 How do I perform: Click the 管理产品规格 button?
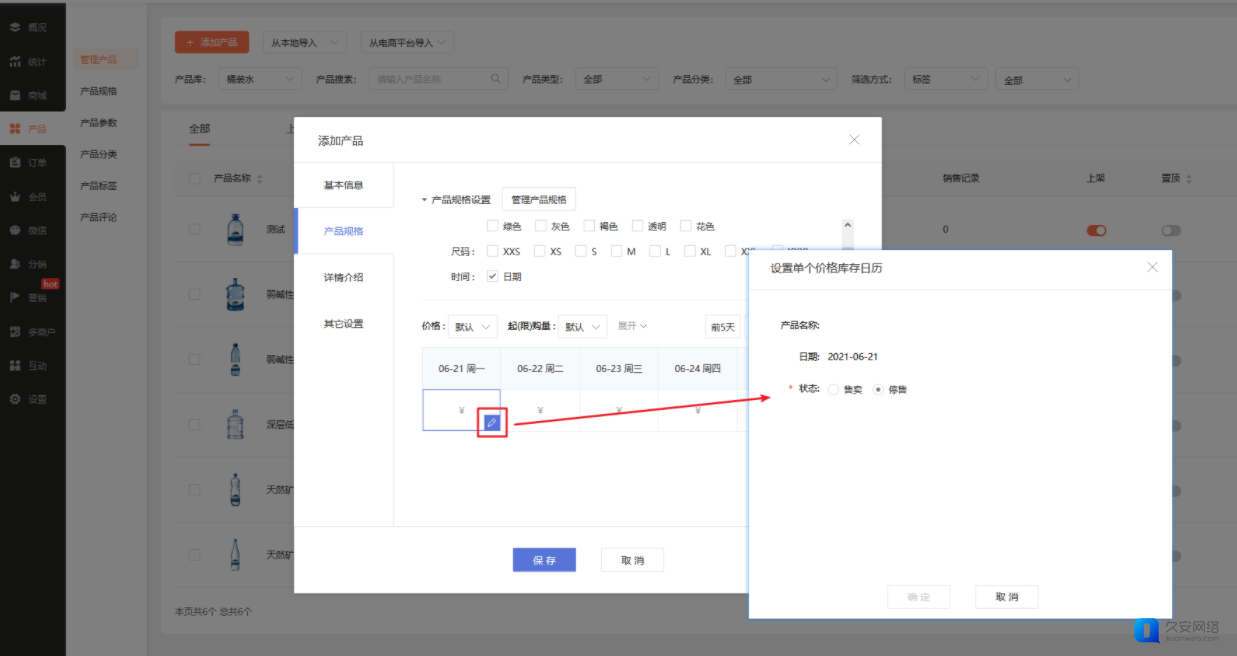tap(538, 200)
